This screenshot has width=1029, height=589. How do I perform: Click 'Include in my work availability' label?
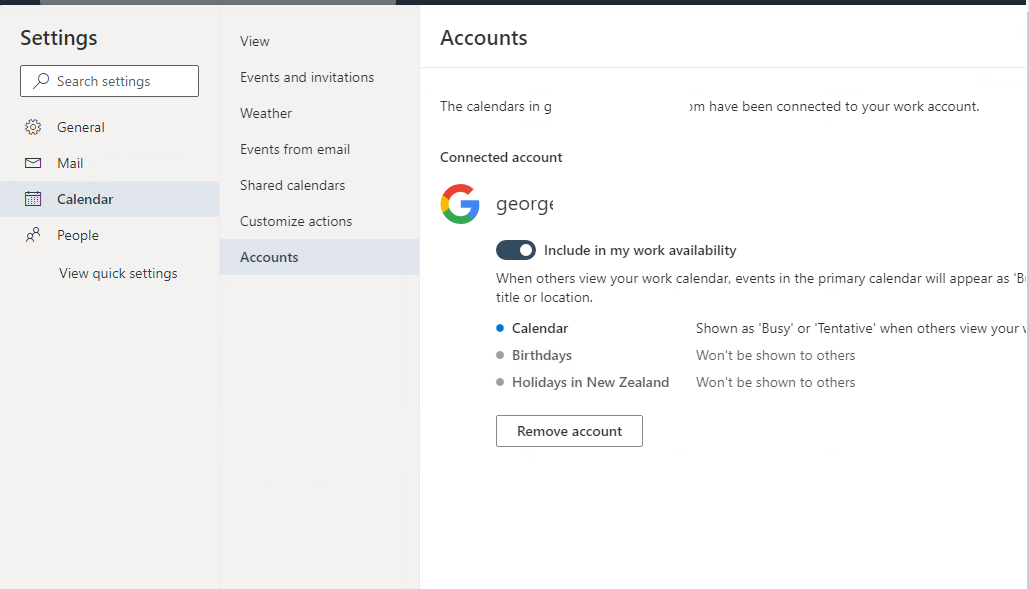[x=640, y=251]
